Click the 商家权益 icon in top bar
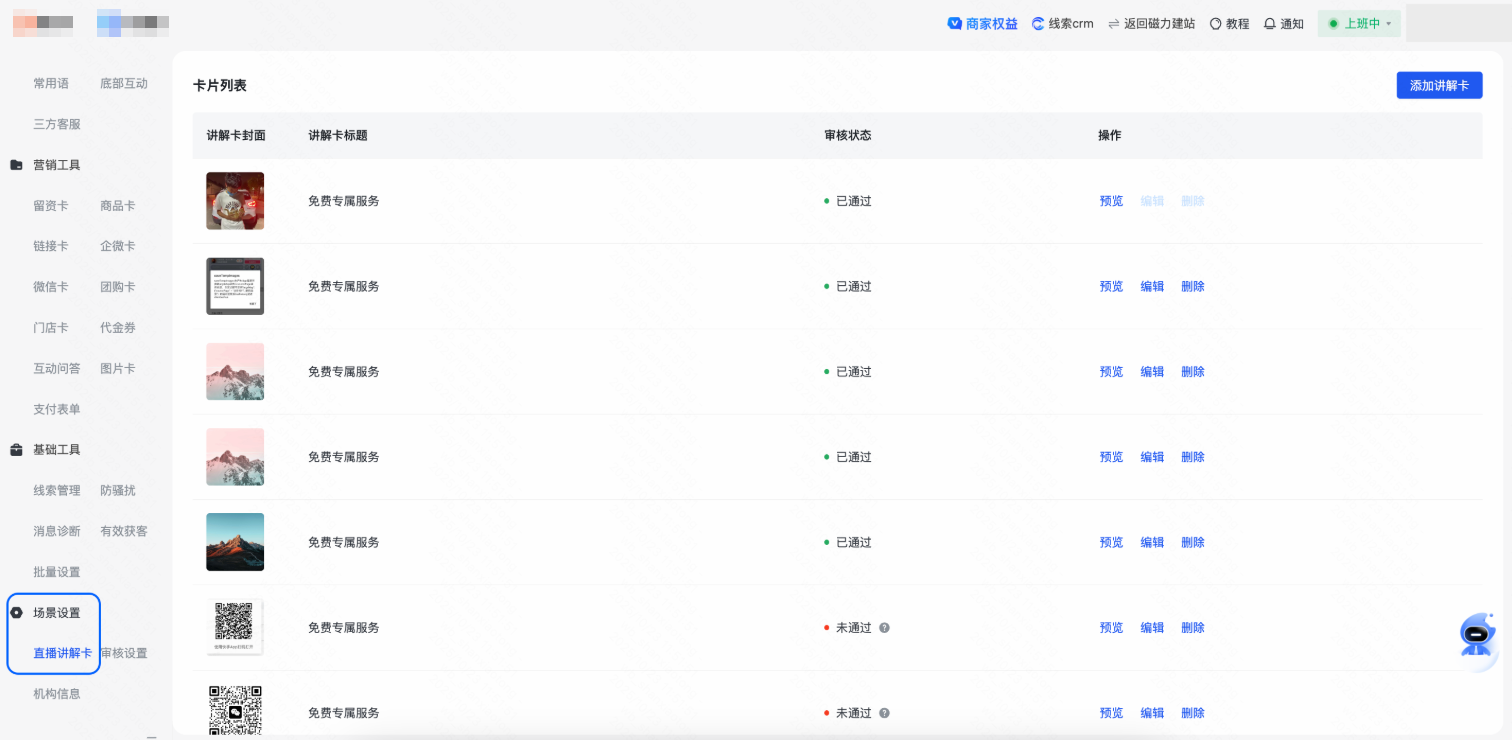This screenshot has height=740, width=1512. pyautogui.click(x=954, y=24)
